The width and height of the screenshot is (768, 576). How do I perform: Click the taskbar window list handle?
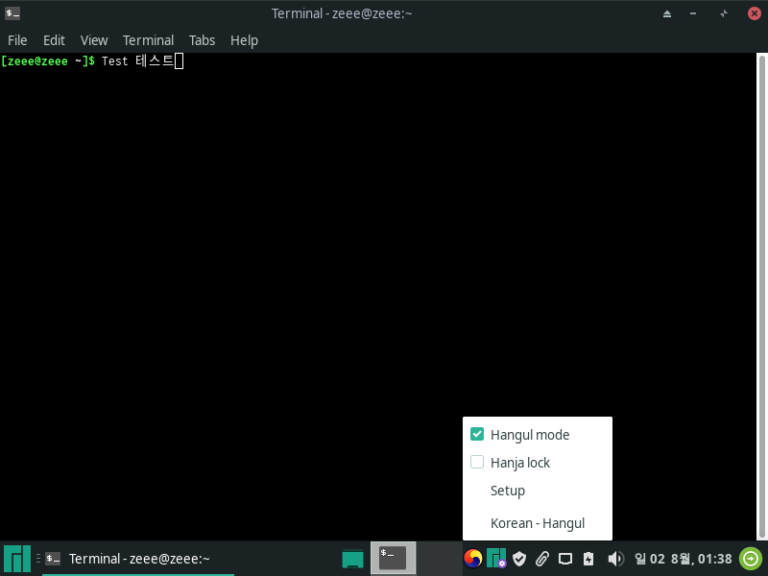point(38,558)
